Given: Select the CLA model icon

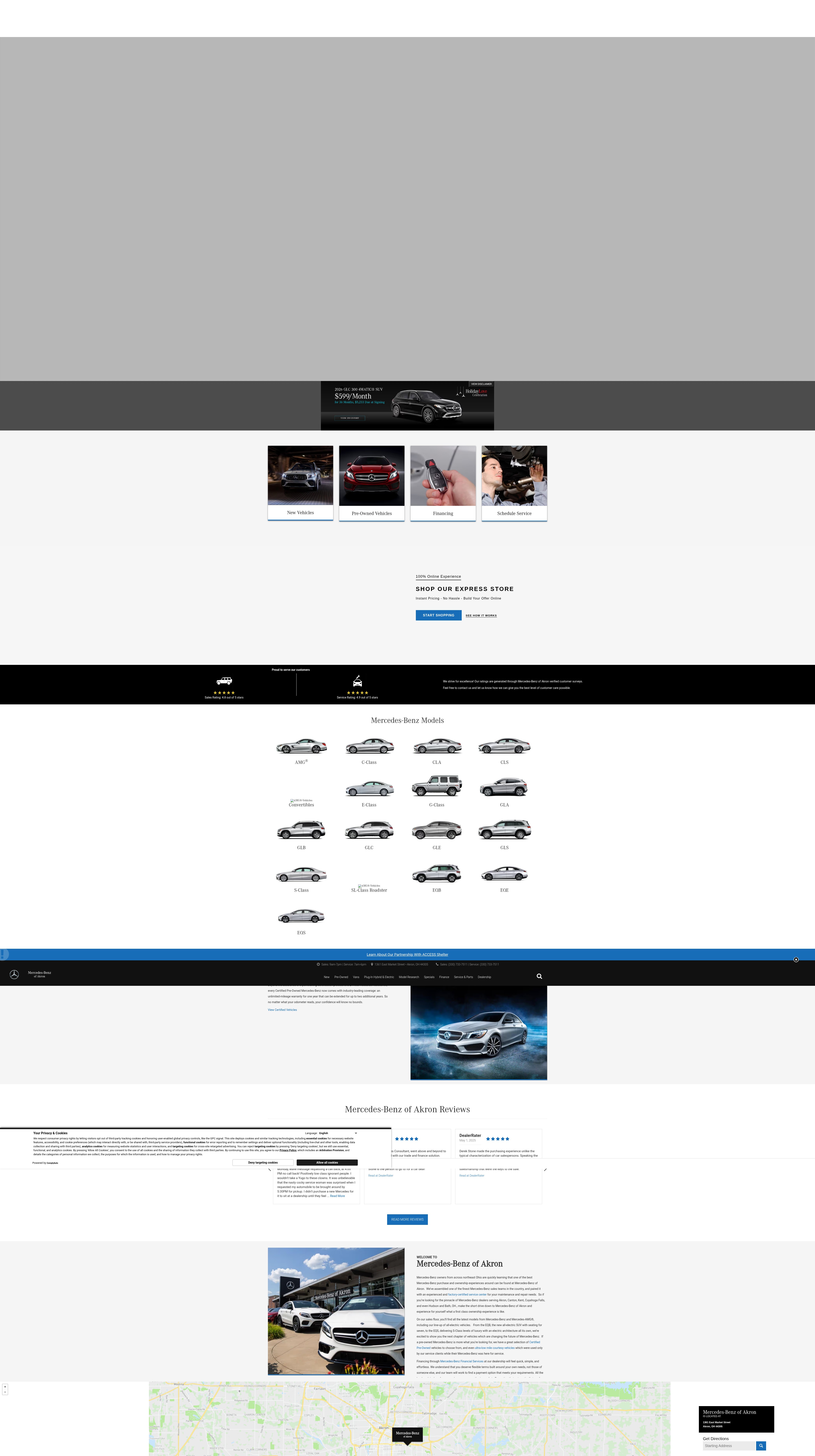Looking at the screenshot, I should point(437,746).
